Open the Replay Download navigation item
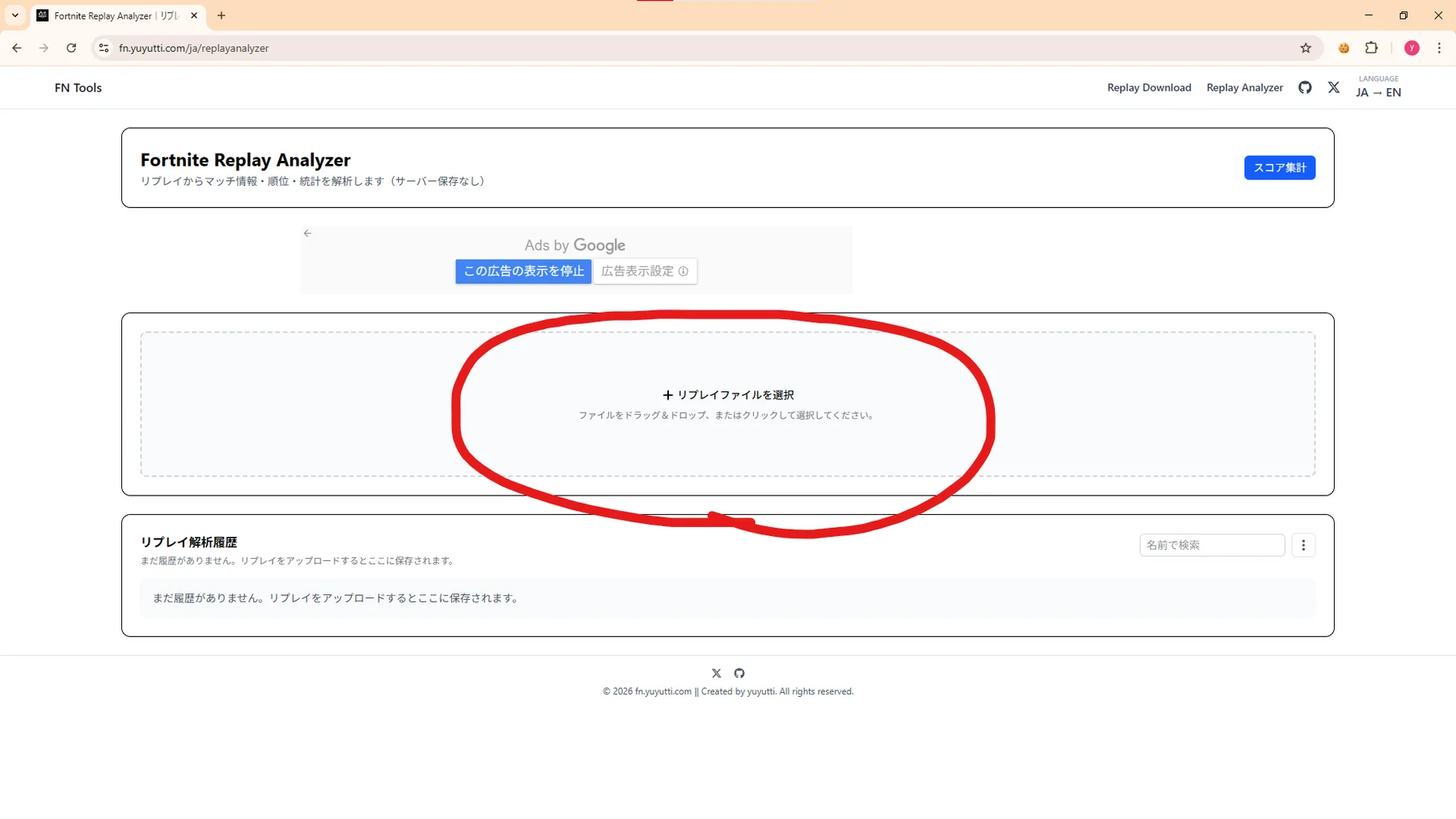The image size is (1456, 819). coord(1149,87)
